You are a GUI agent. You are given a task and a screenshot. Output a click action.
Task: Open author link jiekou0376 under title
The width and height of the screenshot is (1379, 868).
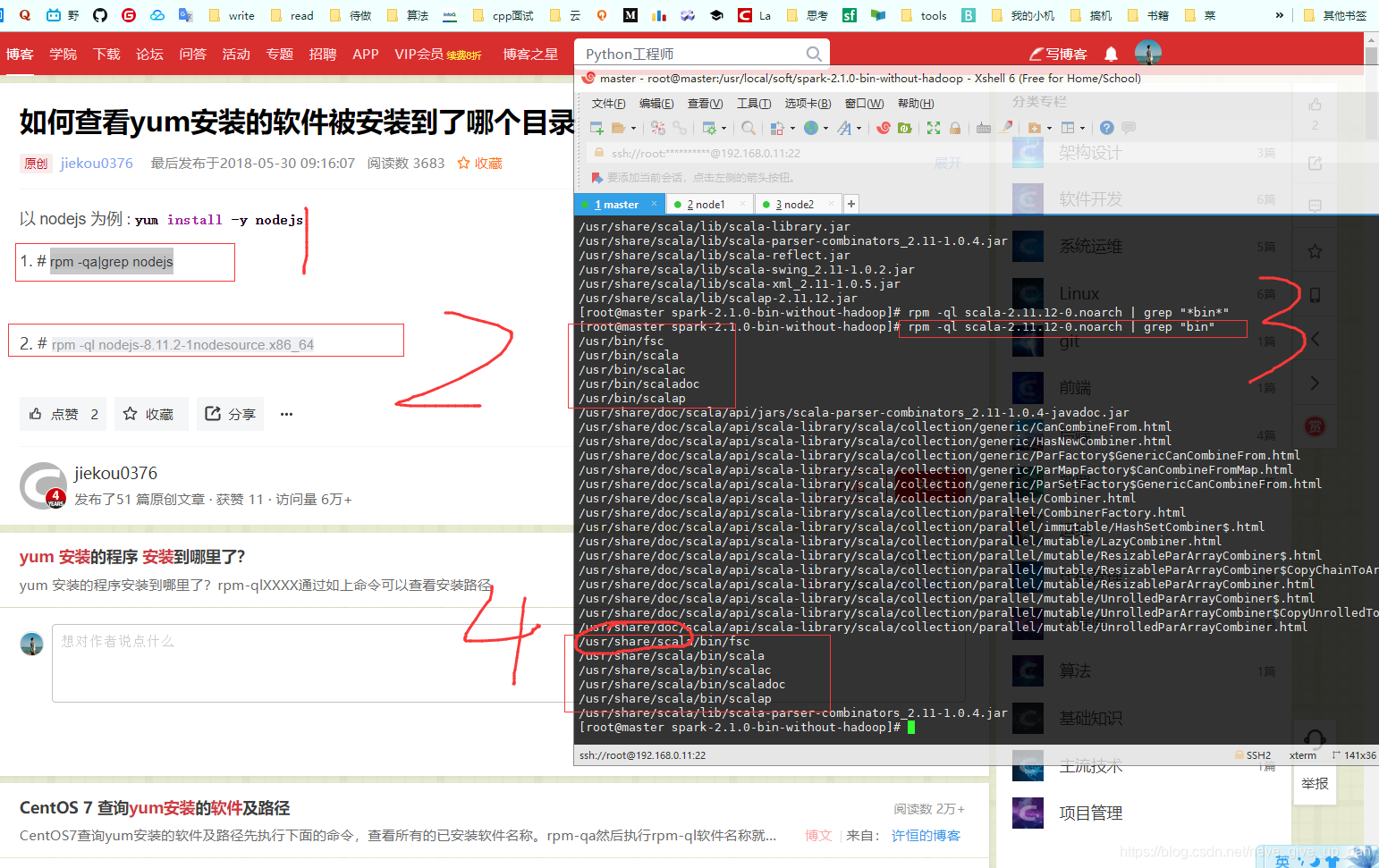coord(97,164)
